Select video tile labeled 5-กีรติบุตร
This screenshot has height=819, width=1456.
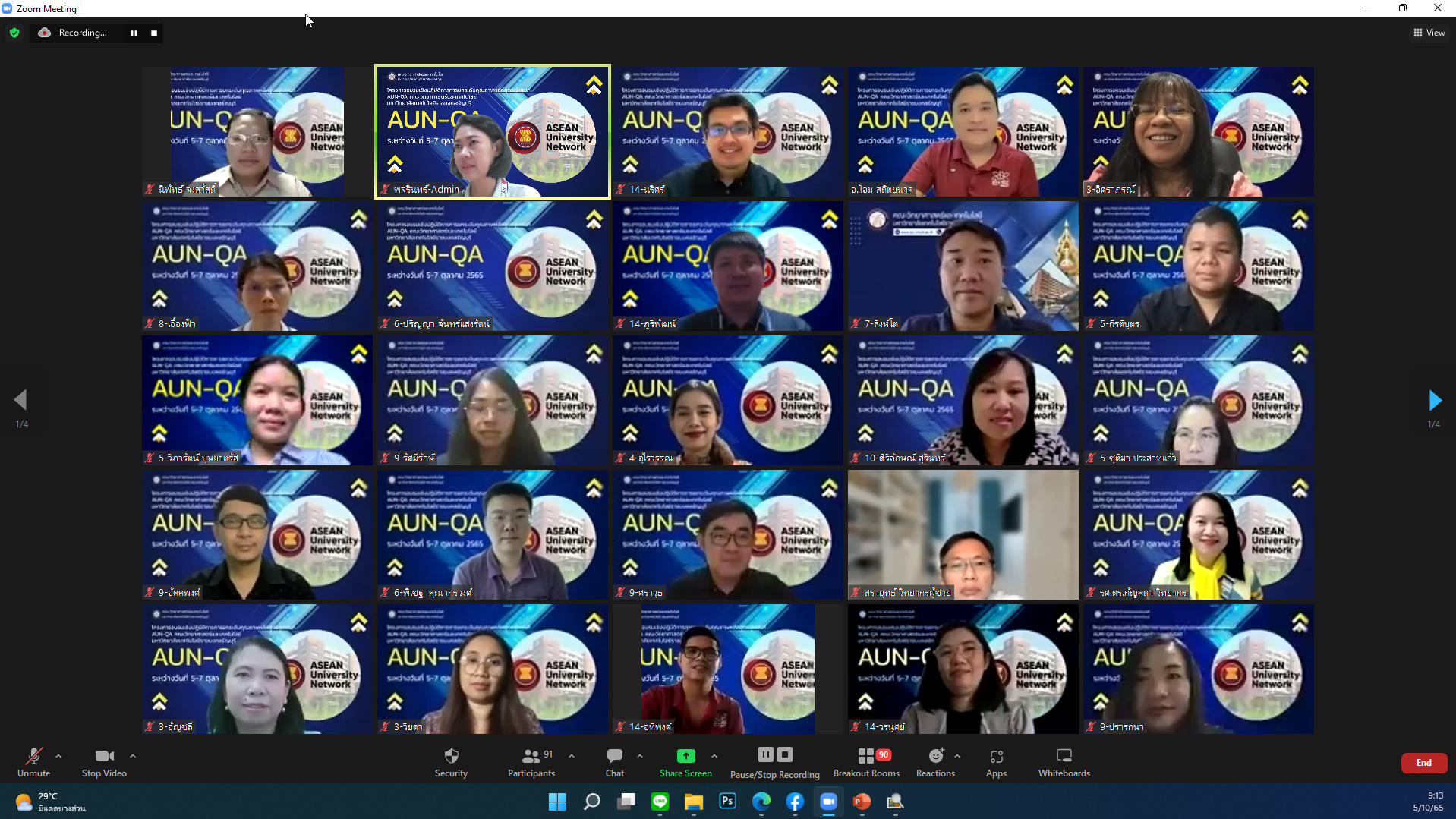point(1199,266)
